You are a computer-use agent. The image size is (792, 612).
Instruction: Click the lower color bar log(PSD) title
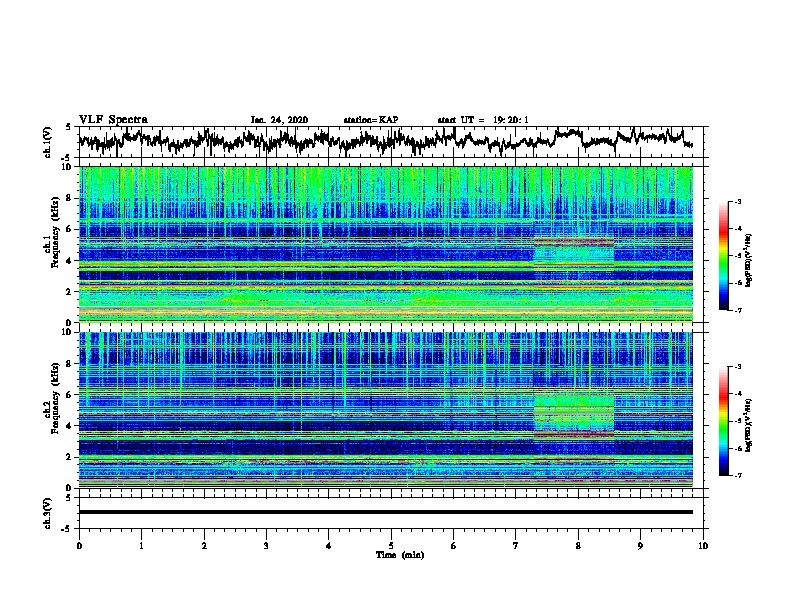click(x=748, y=425)
